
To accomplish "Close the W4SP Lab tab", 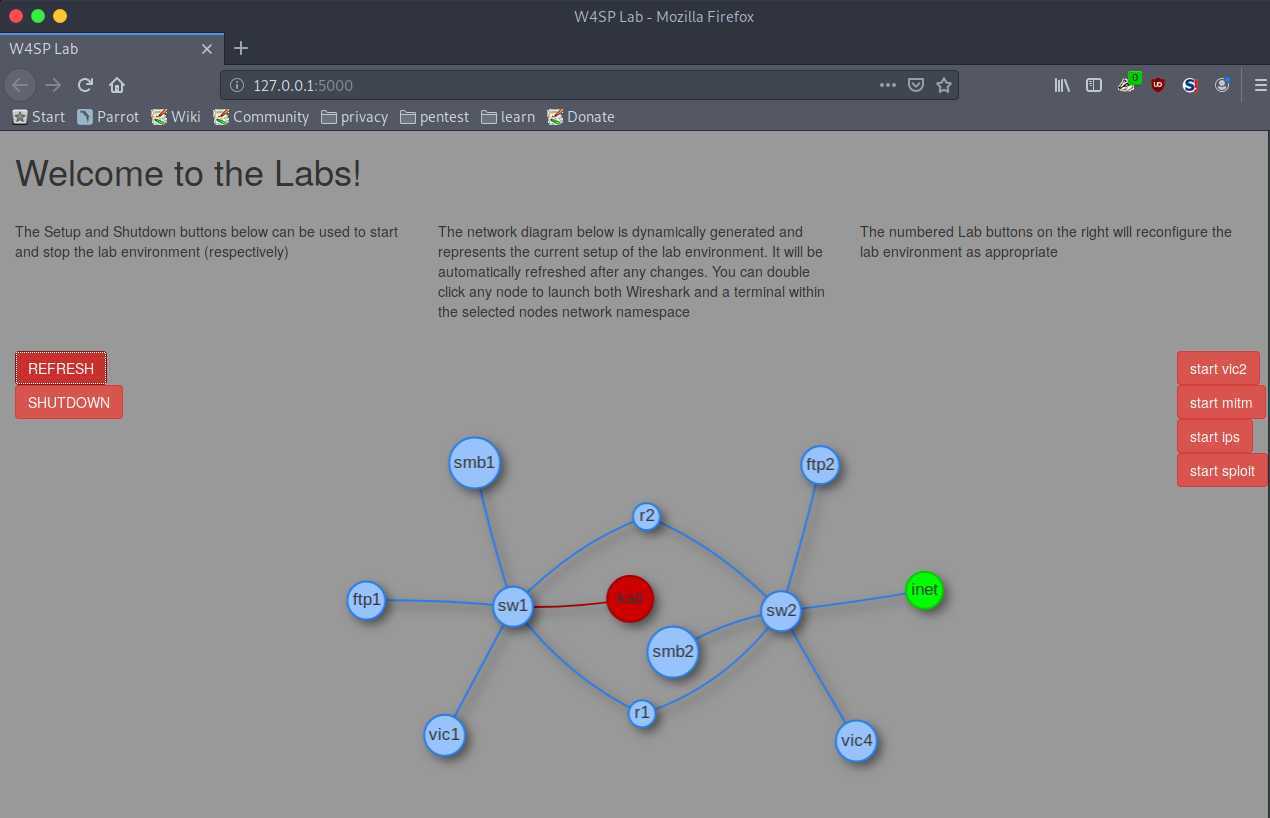I will [207, 48].
